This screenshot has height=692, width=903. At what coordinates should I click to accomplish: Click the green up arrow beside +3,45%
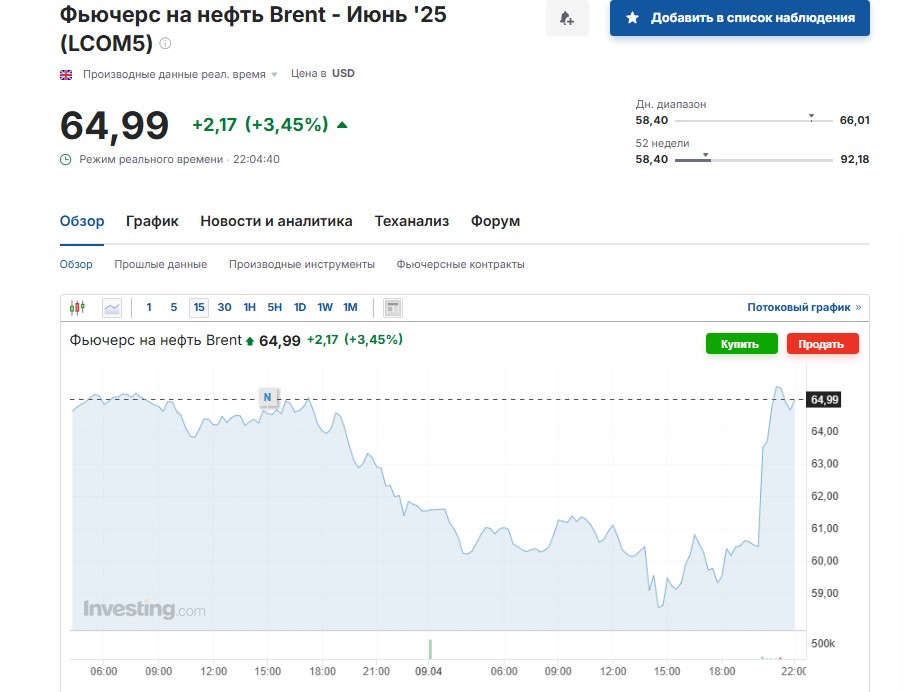[342, 125]
